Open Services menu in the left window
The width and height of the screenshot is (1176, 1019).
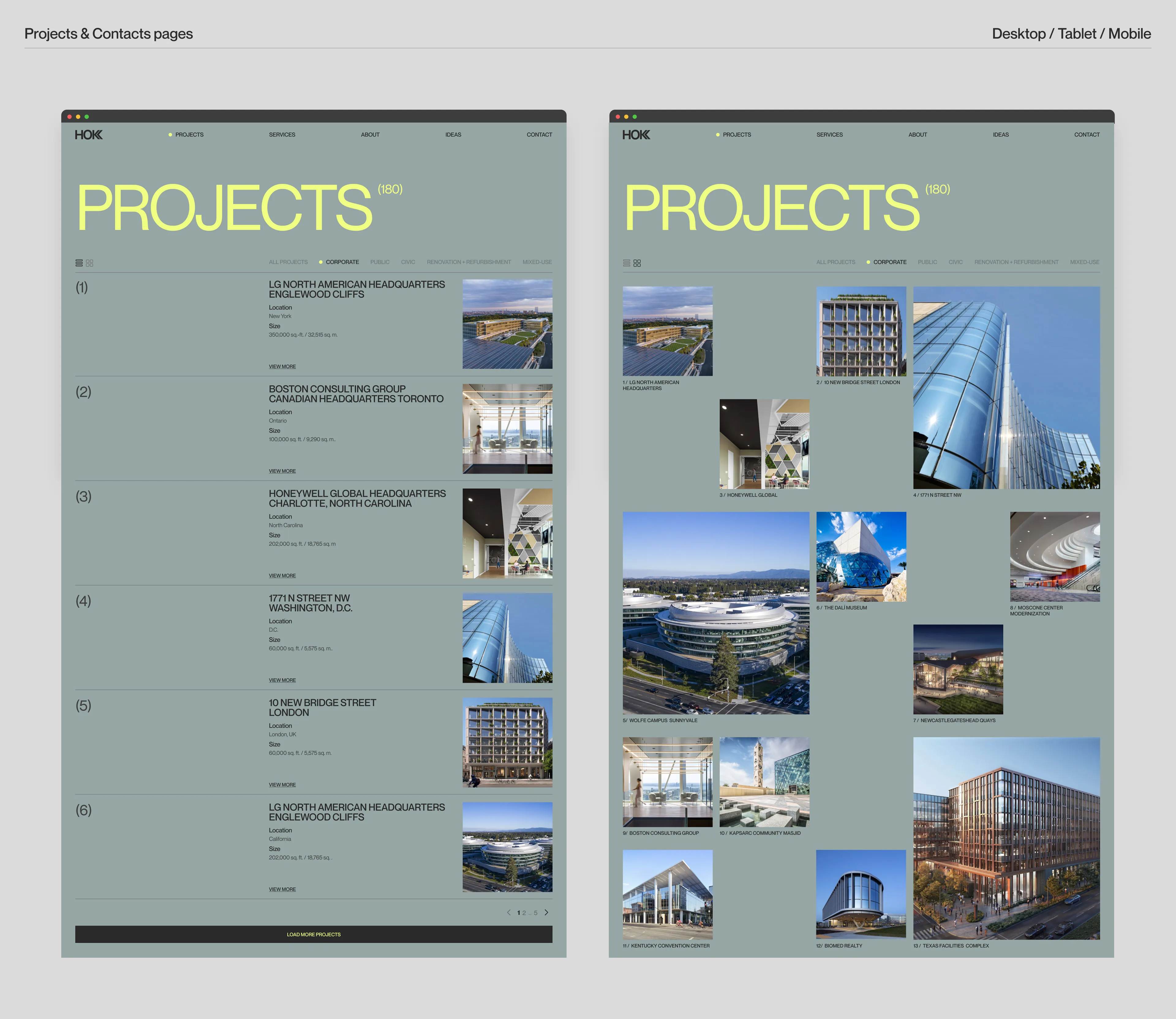click(x=282, y=135)
